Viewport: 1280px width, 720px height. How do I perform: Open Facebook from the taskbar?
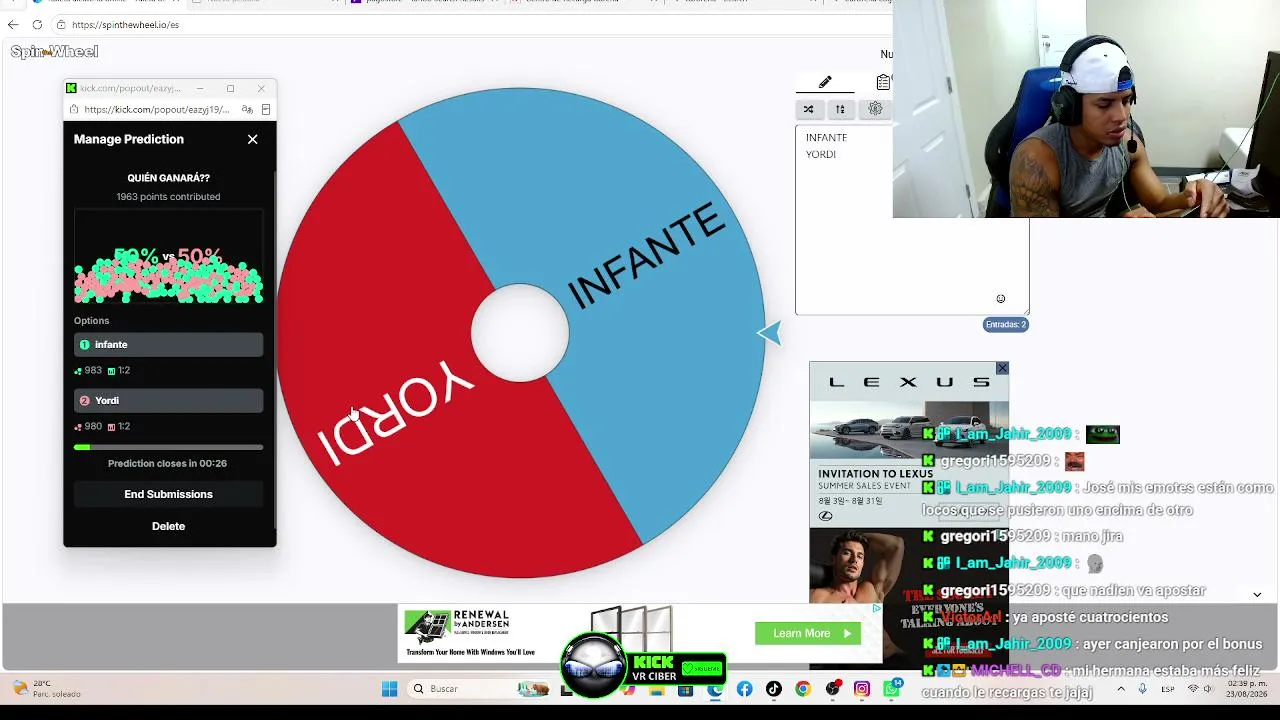744,689
